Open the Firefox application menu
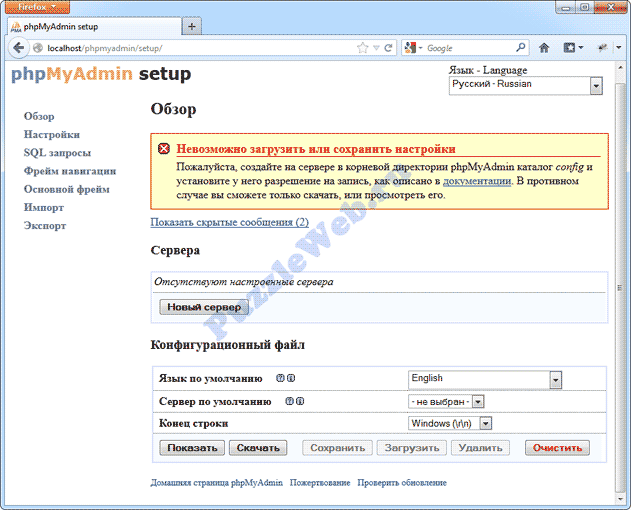This screenshot has height=510, width=631. (37, 7)
